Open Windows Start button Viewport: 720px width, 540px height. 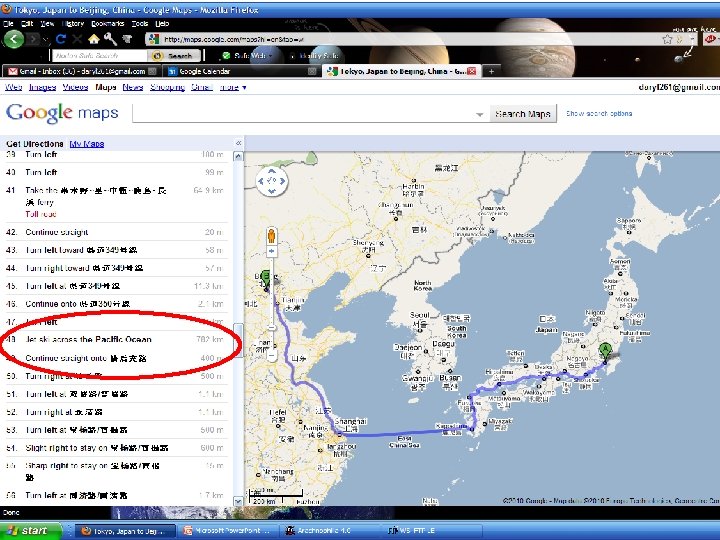(30, 531)
